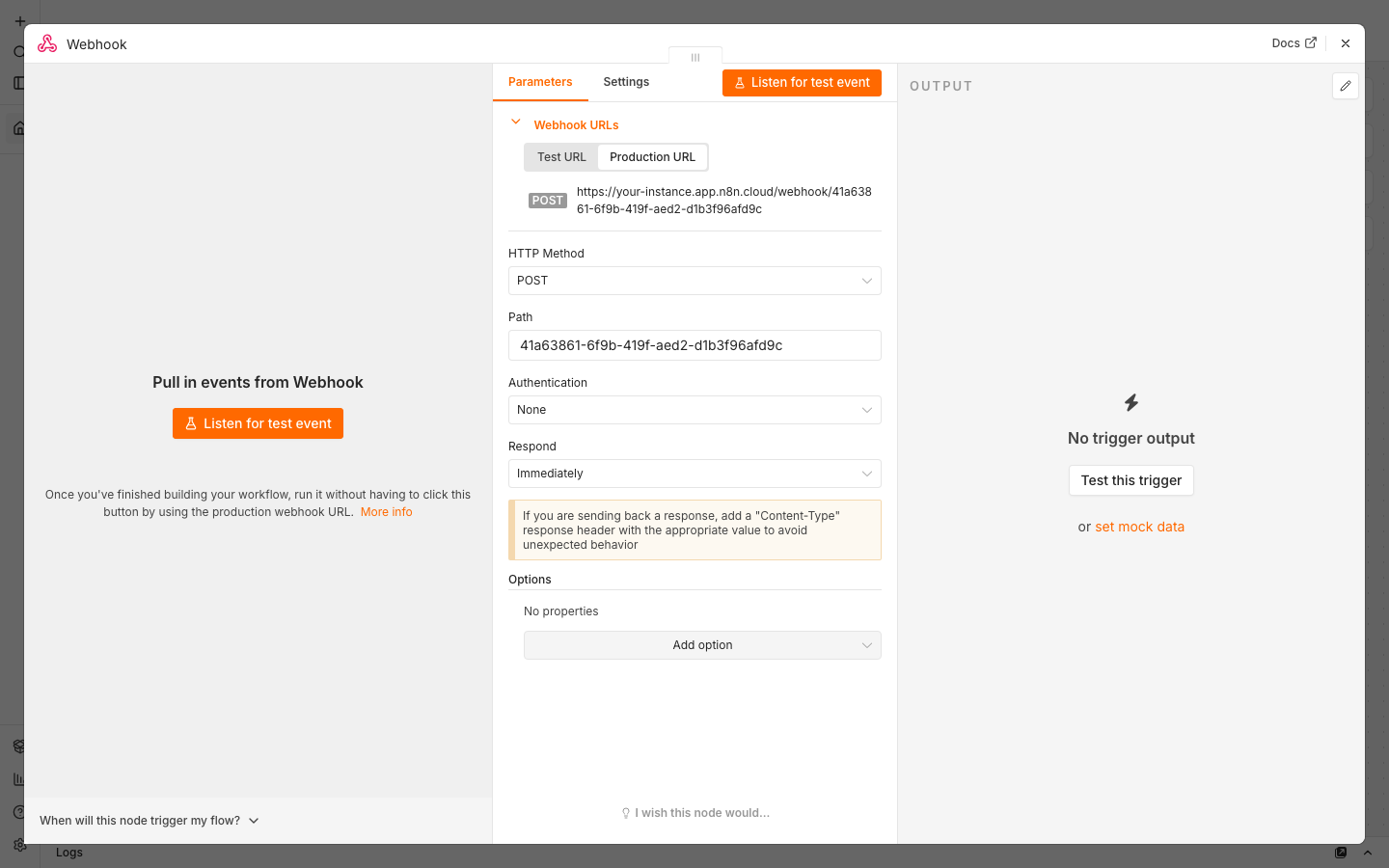The image size is (1389, 868).
Task: Click the Options section label
Action: coord(530,580)
